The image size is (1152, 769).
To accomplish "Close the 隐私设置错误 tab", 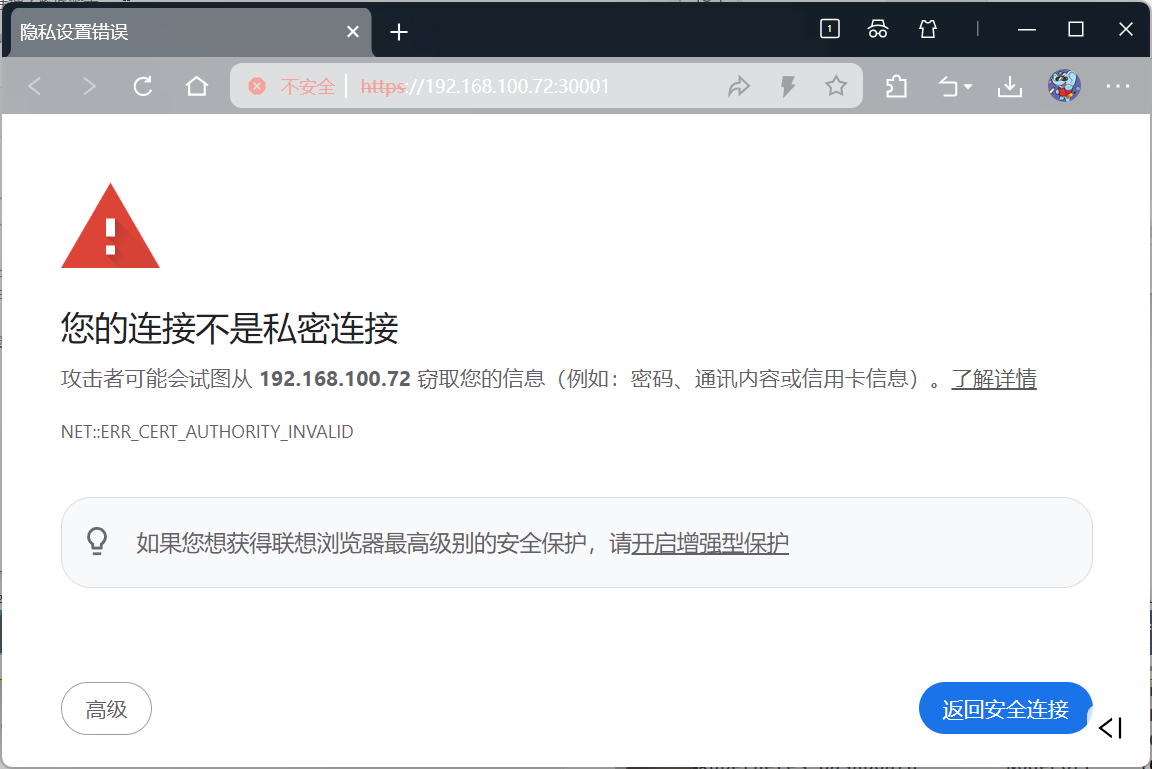I will (x=353, y=32).
